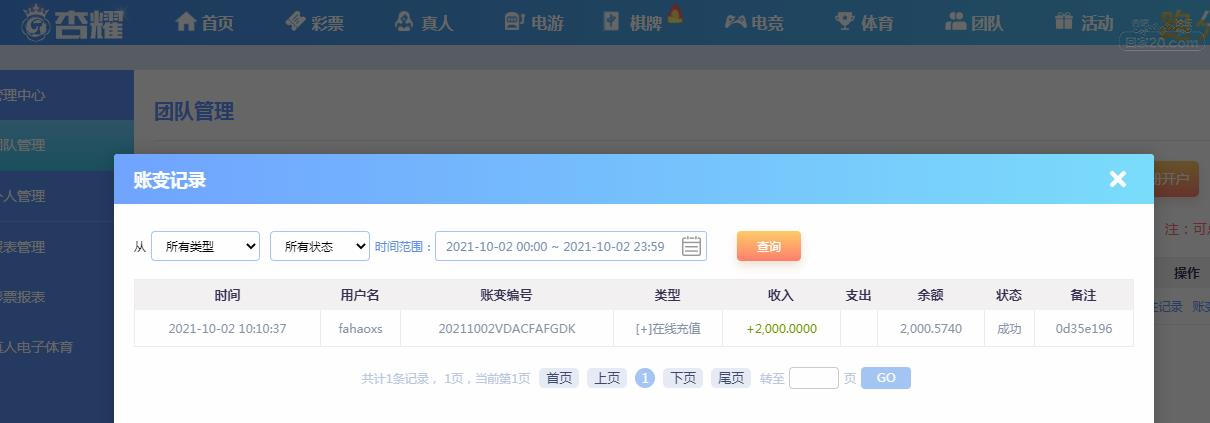Open the 彩票 lottery navigation item
The width and height of the screenshot is (1210, 423).
click(x=314, y=22)
